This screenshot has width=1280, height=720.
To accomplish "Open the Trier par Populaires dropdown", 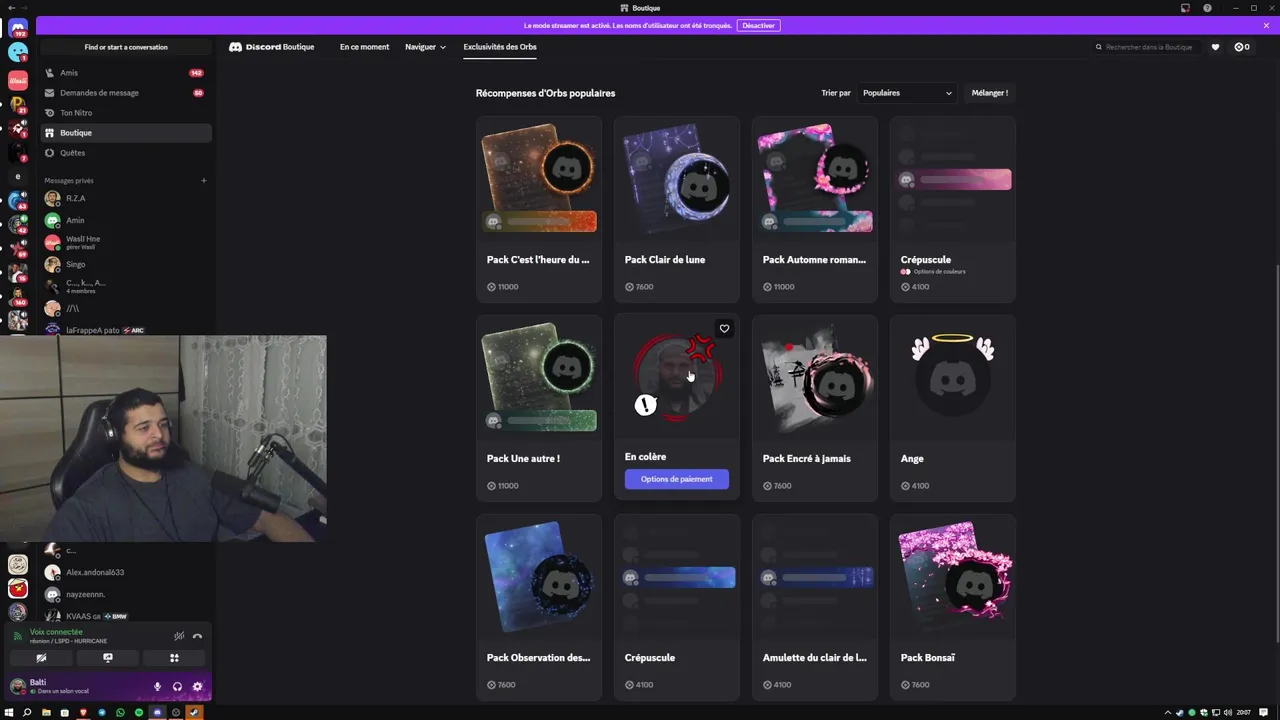I will point(907,93).
